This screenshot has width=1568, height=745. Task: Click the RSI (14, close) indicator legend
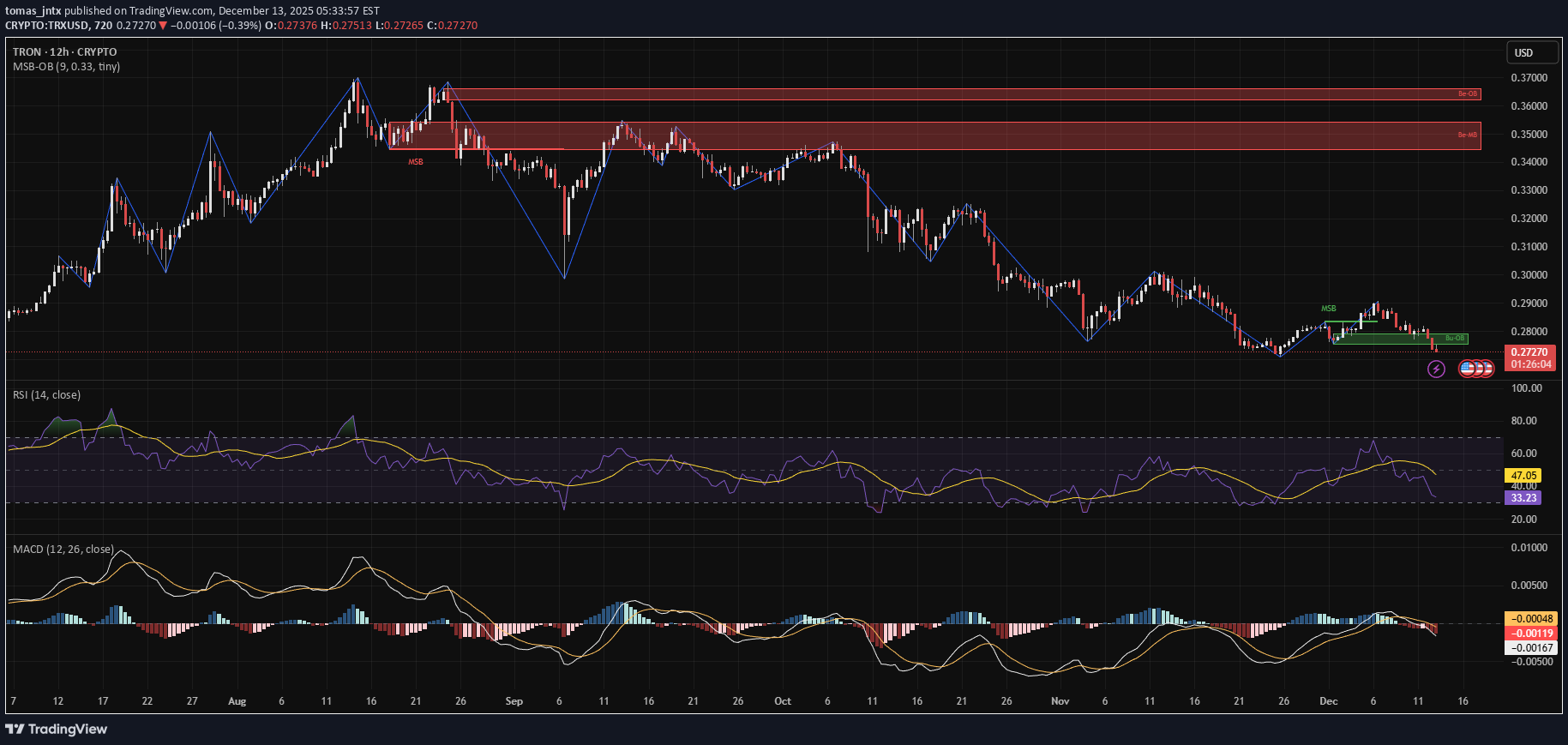[x=46, y=395]
